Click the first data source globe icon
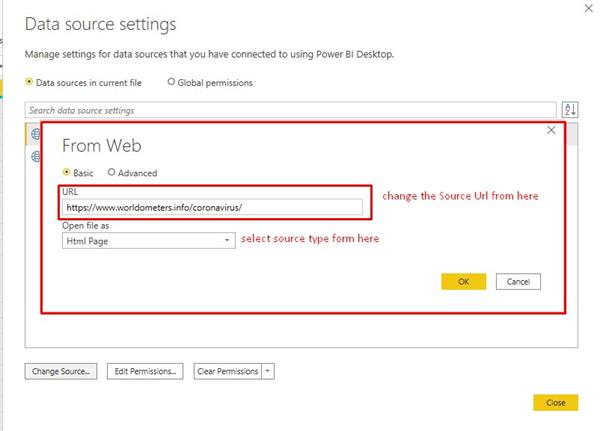 point(33,134)
